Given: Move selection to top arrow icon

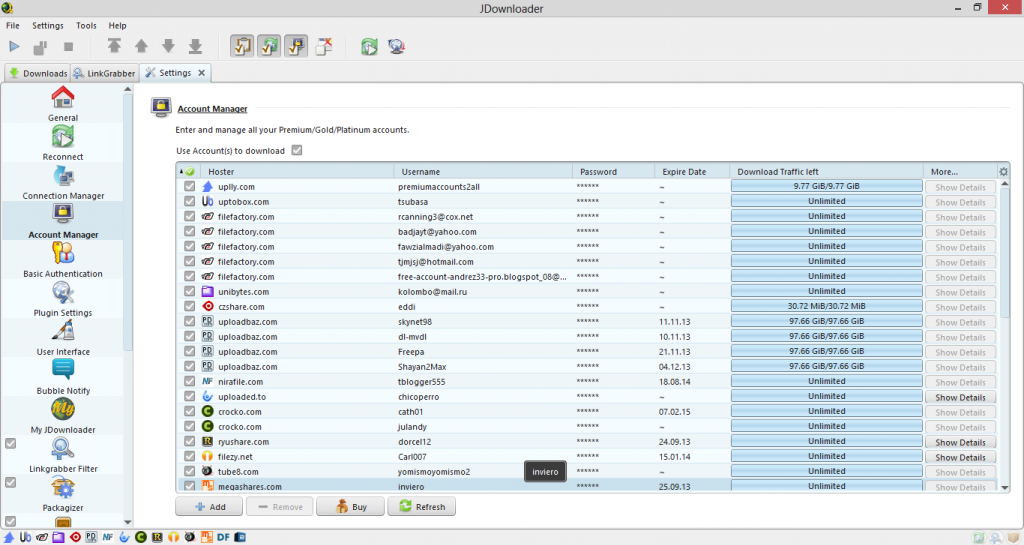Looking at the screenshot, I should point(114,46).
